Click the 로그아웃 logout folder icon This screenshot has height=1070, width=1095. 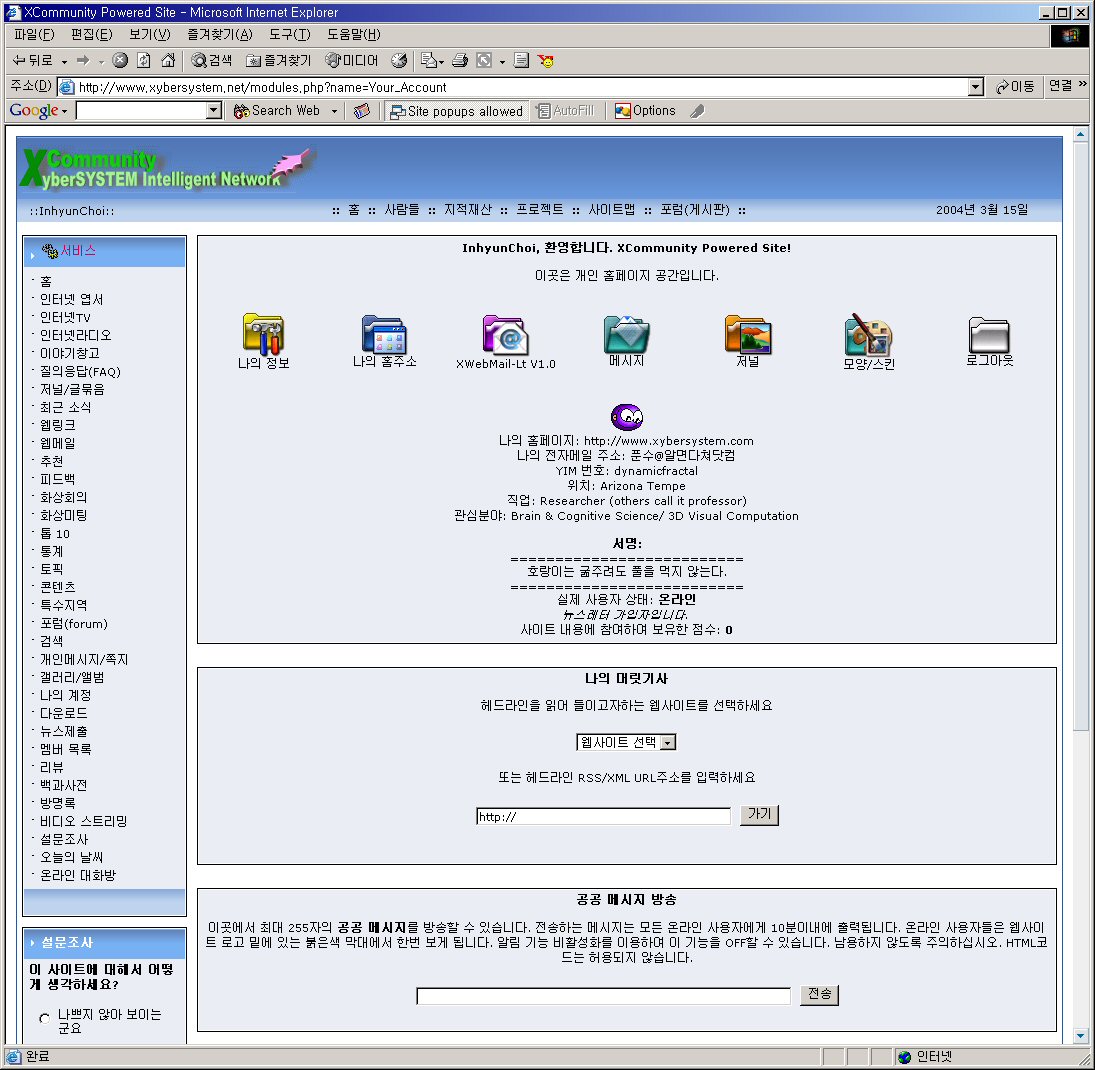[x=989, y=334]
